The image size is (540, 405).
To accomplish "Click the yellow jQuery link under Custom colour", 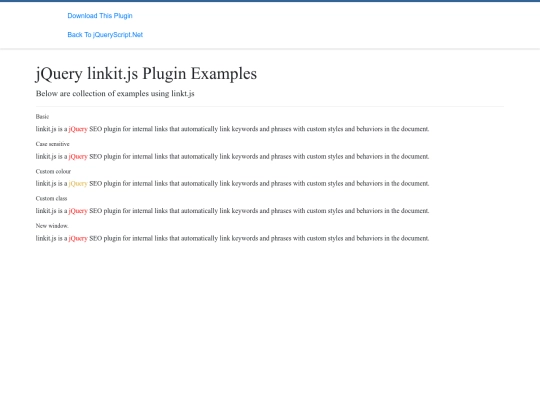I will pos(78,184).
